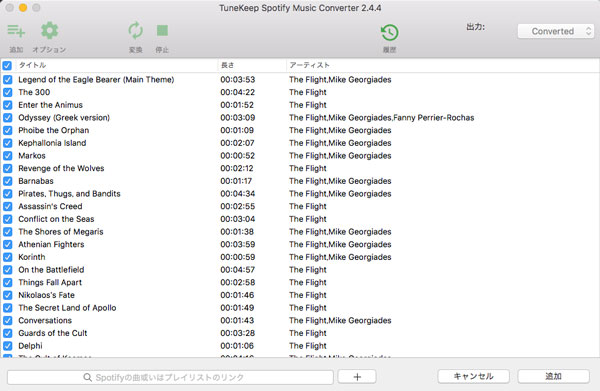
Task: Toggle the select-all checkbox in header
Action: pos(7,65)
